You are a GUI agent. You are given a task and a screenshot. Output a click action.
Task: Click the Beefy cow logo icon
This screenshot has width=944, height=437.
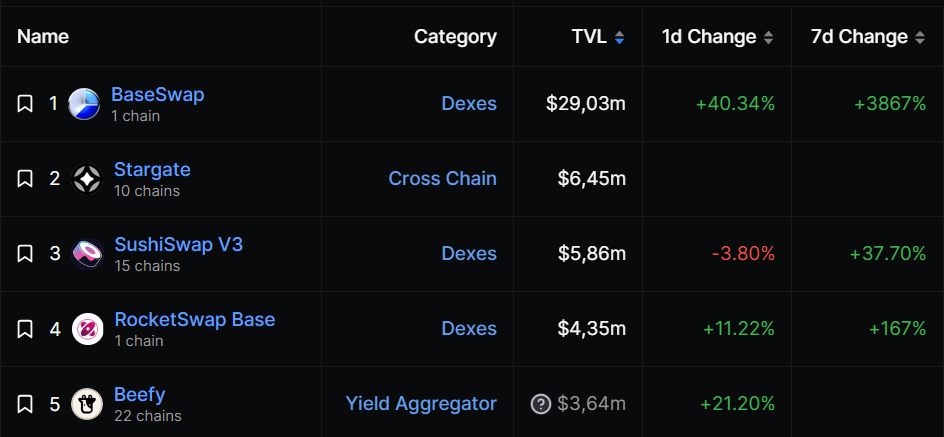pos(87,404)
